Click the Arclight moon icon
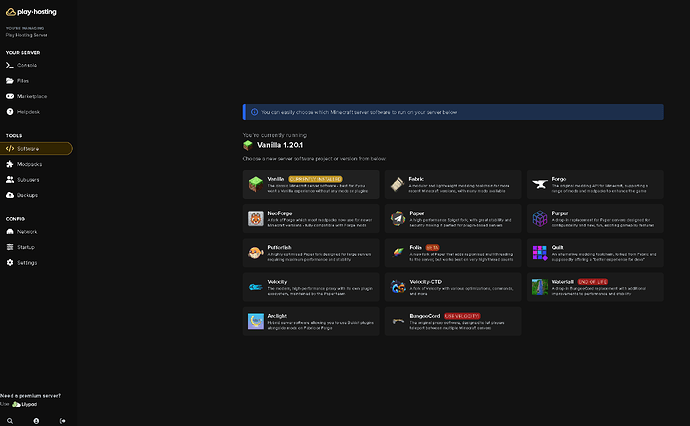The width and height of the screenshot is (690, 426). 255,321
